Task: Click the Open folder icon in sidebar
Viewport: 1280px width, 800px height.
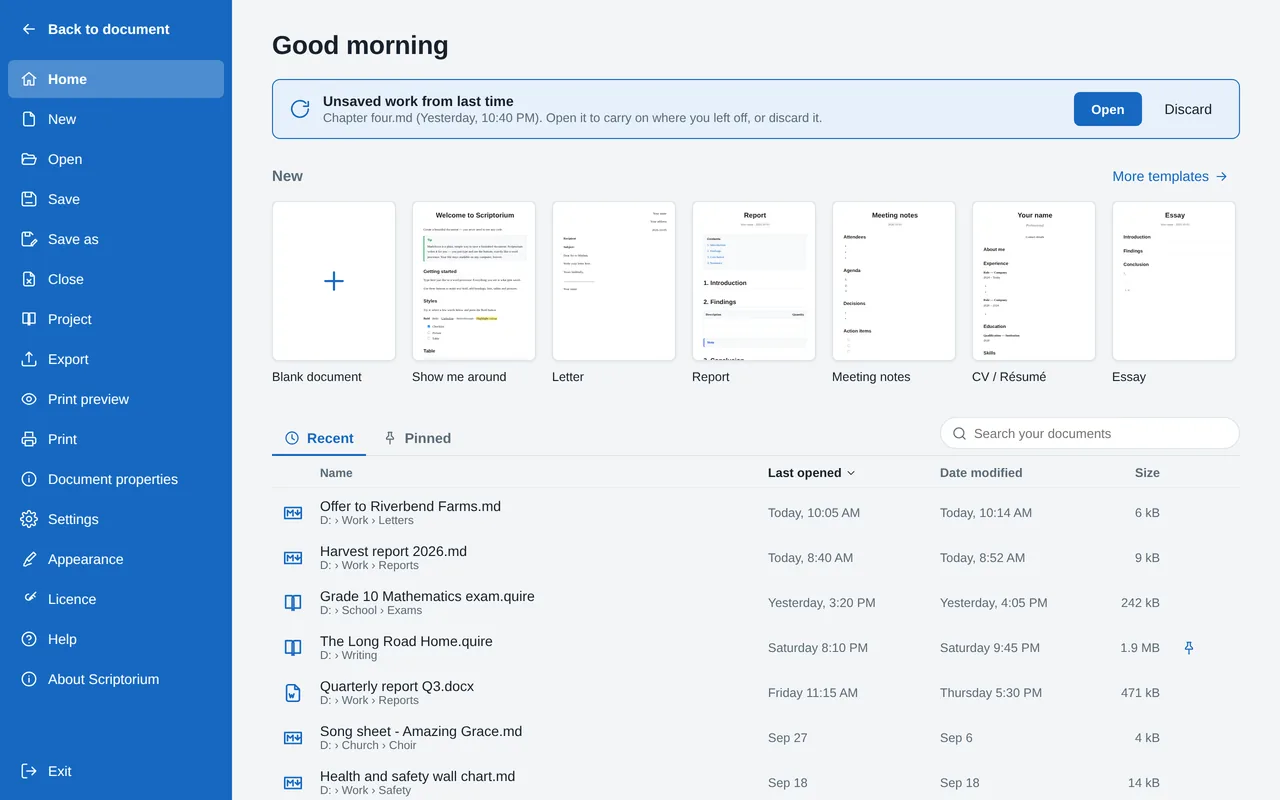Action: [29, 159]
